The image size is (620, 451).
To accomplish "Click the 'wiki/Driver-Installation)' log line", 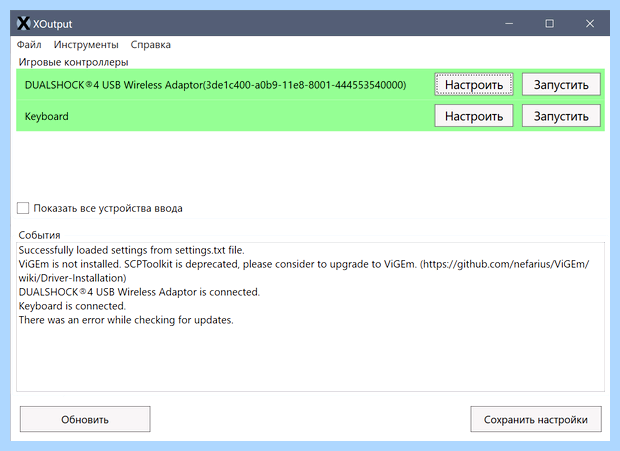I will (72, 278).
